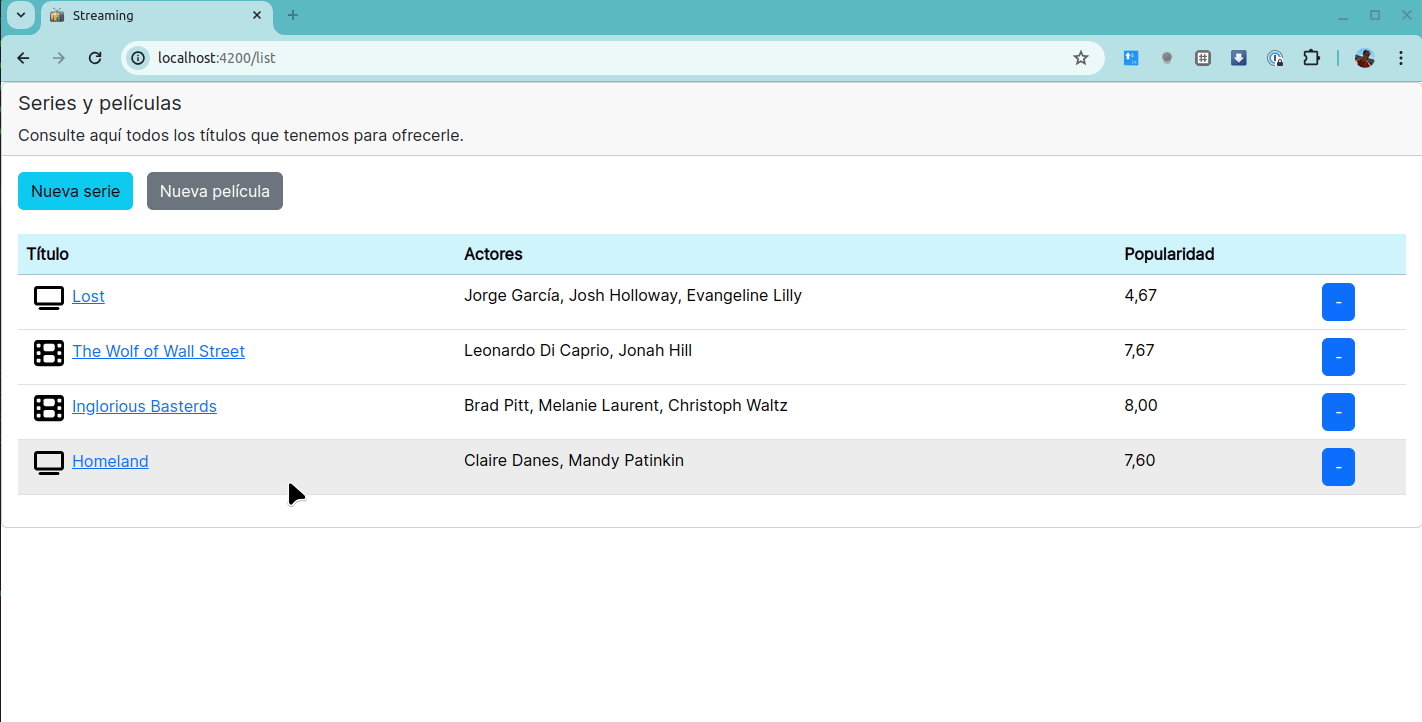
Task: Click popularity value 4,67
Action: (1140, 295)
